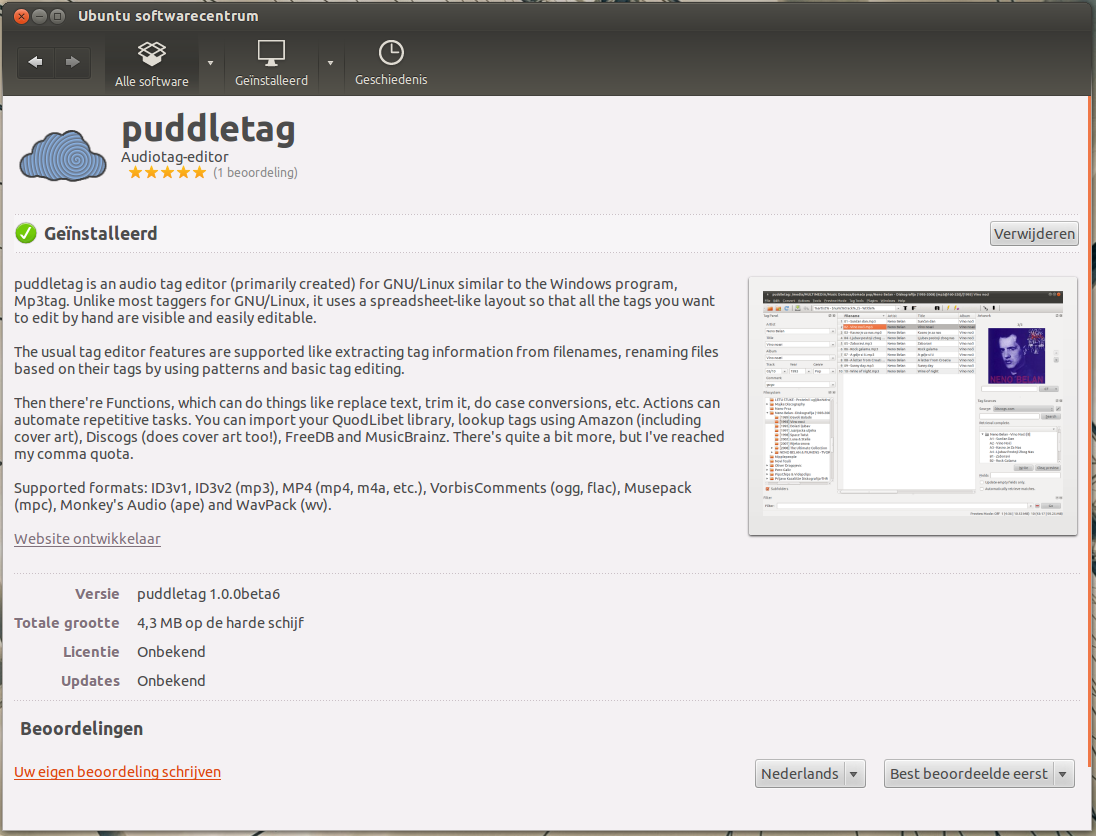Open Geschiedenis via the clock icon
The image size is (1096, 836).
(x=390, y=52)
